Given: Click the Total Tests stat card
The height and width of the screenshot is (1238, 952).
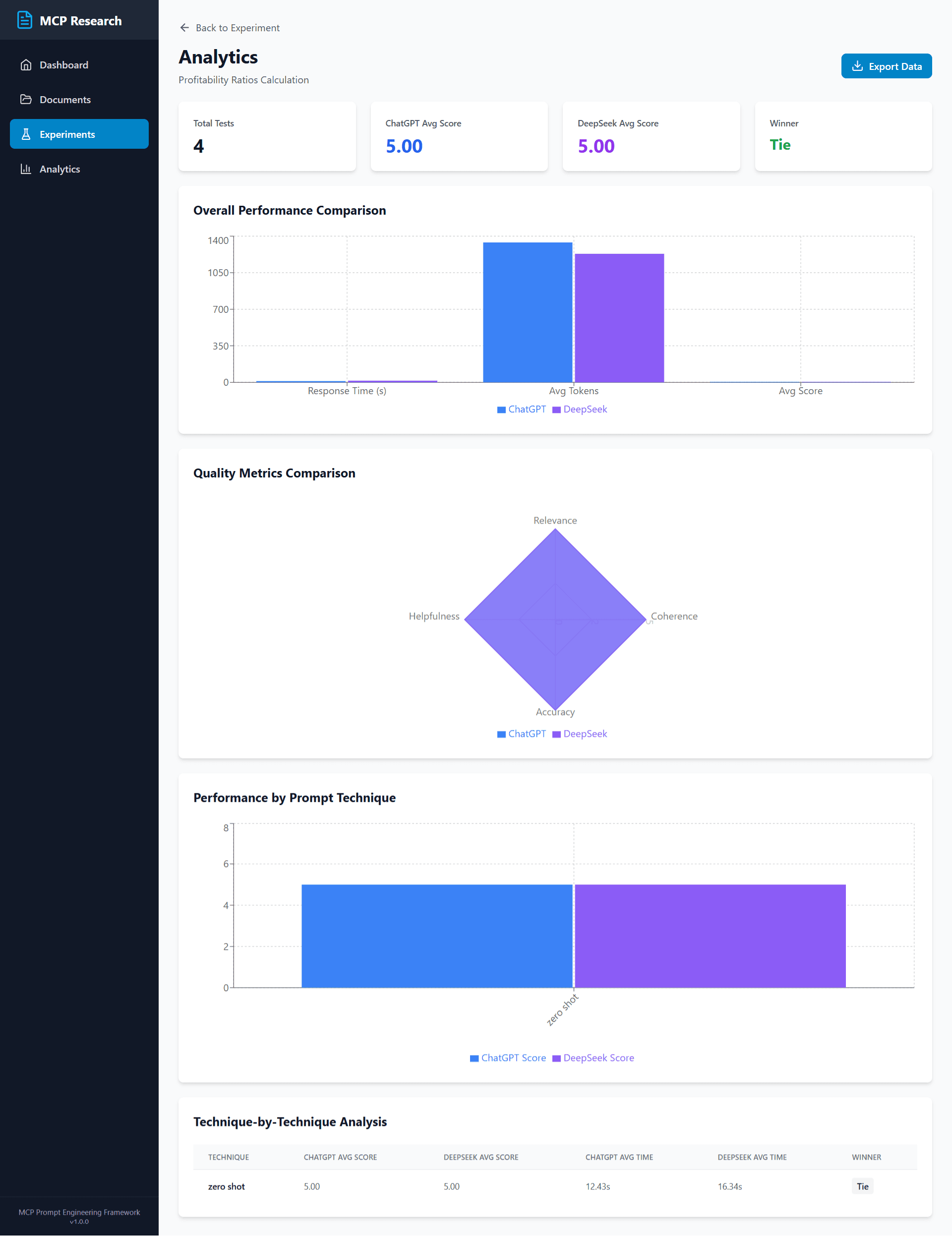Looking at the screenshot, I should [x=267, y=136].
